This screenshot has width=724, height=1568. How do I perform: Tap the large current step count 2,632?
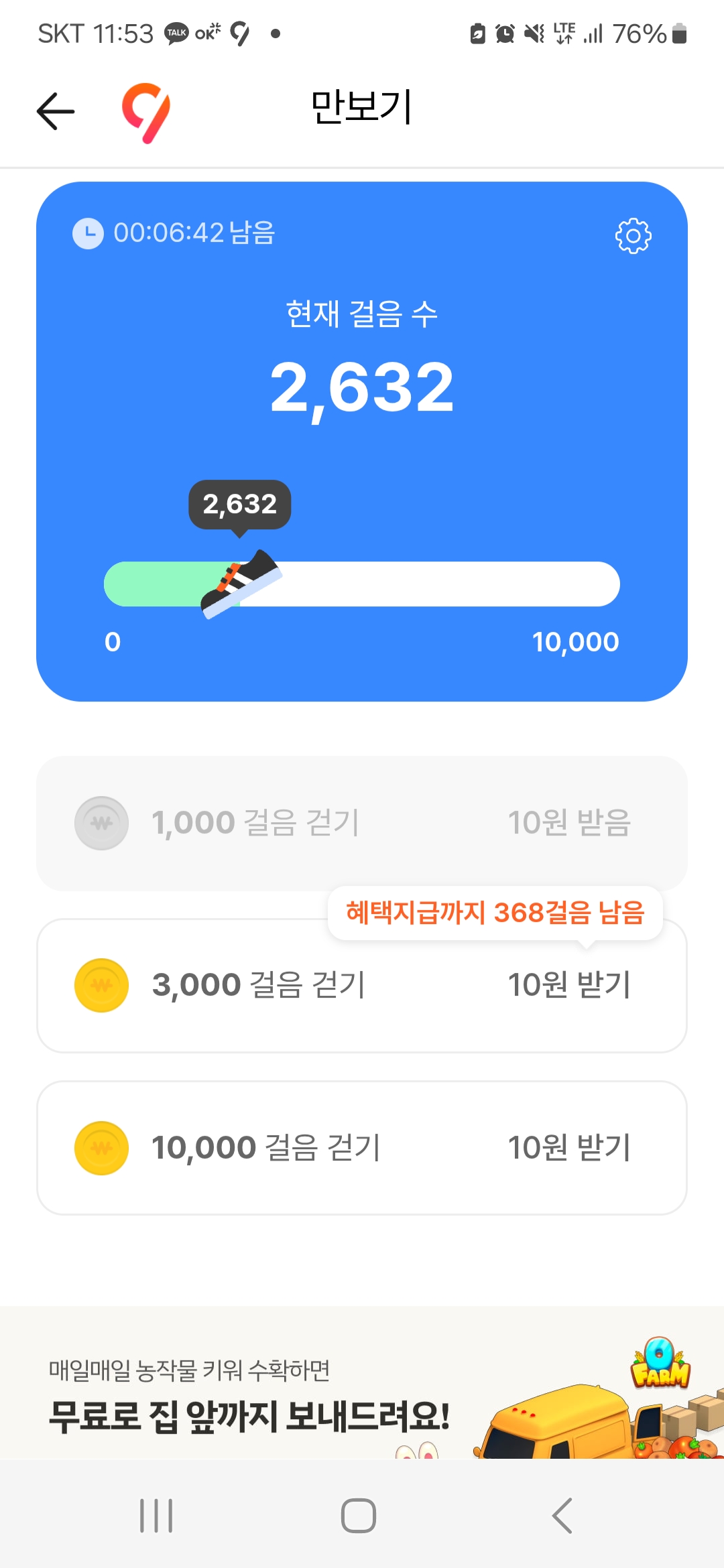pos(362,387)
